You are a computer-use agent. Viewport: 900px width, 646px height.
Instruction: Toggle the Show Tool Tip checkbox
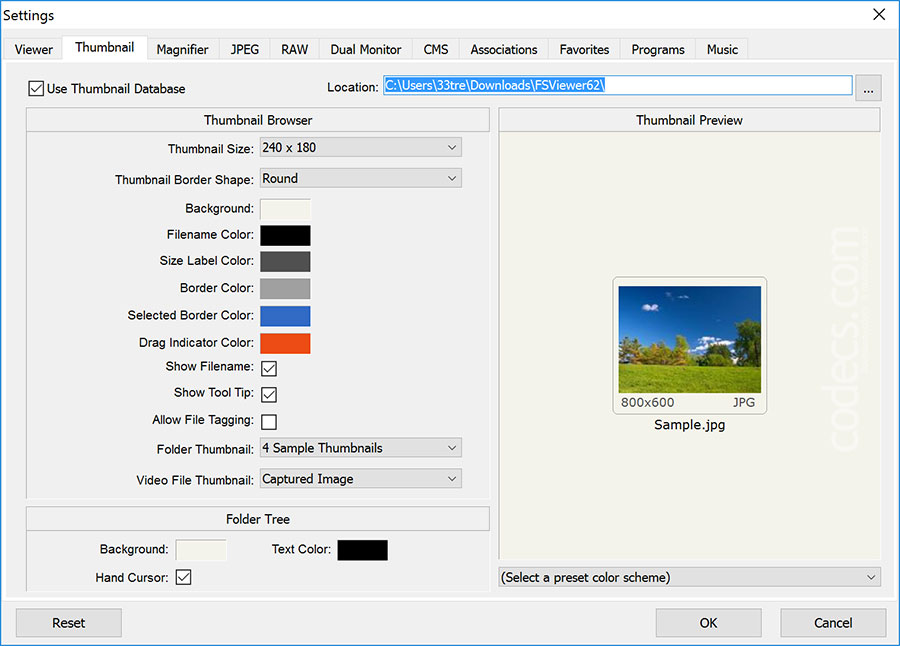(269, 394)
